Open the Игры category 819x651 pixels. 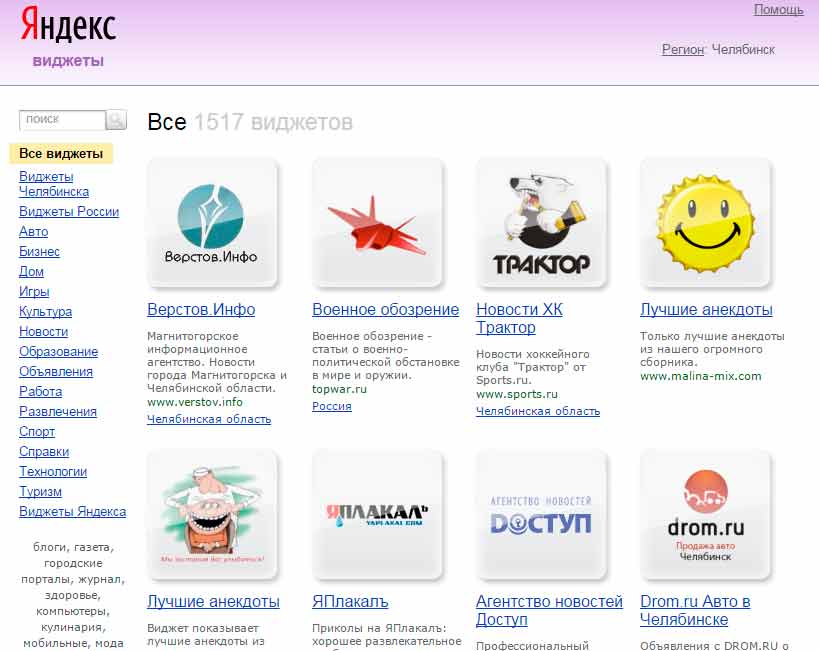click(34, 292)
